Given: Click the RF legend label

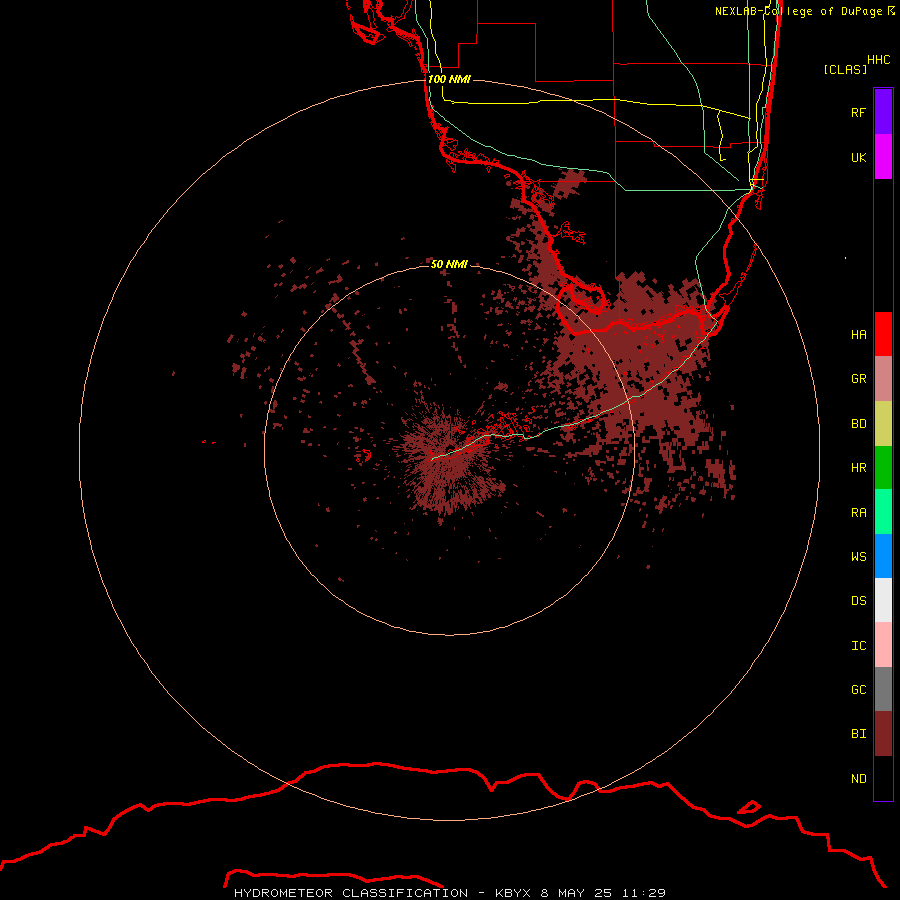Looking at the screenshot, I should pos(858,112).
